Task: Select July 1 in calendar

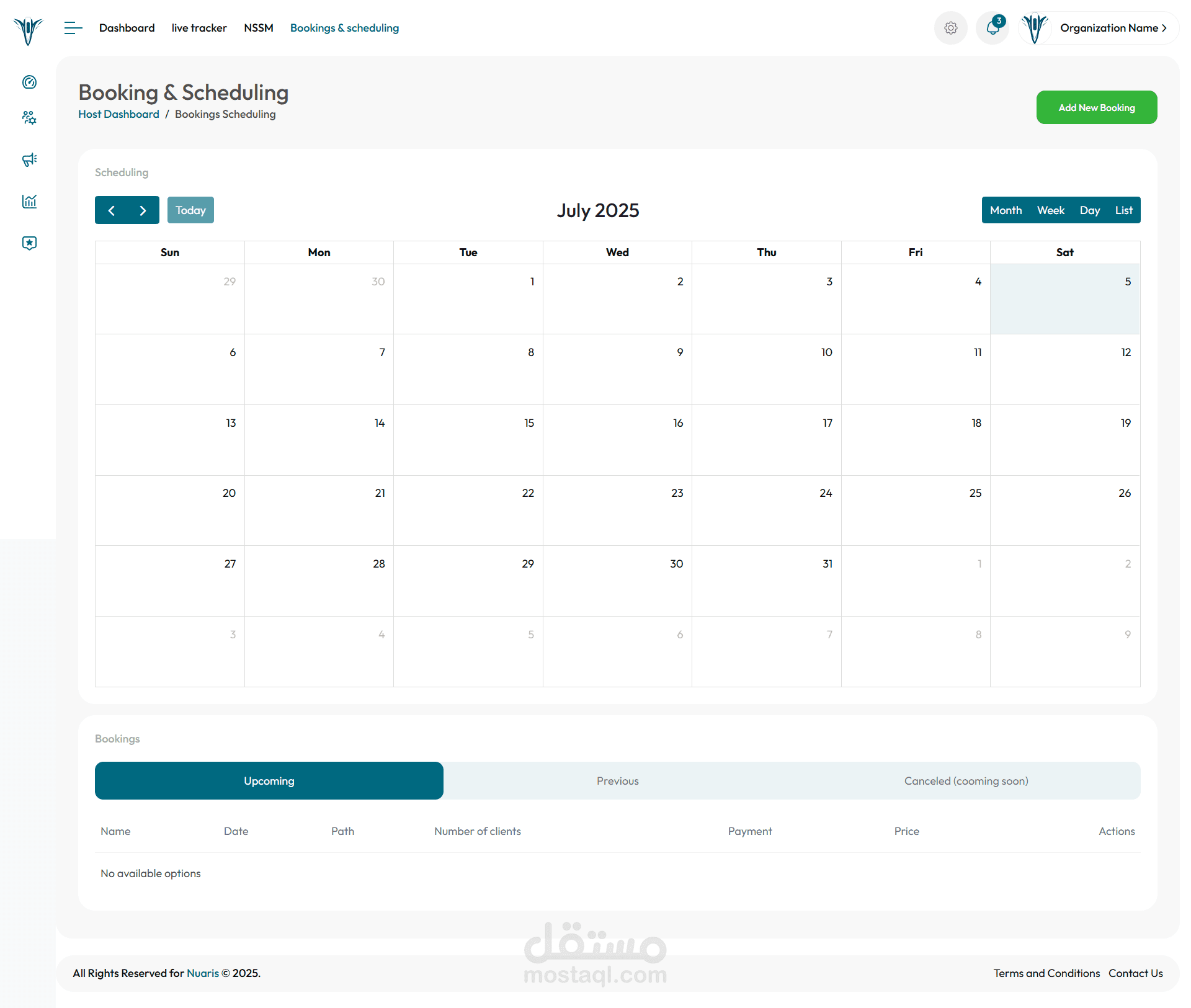Action: tap(468, 299)
